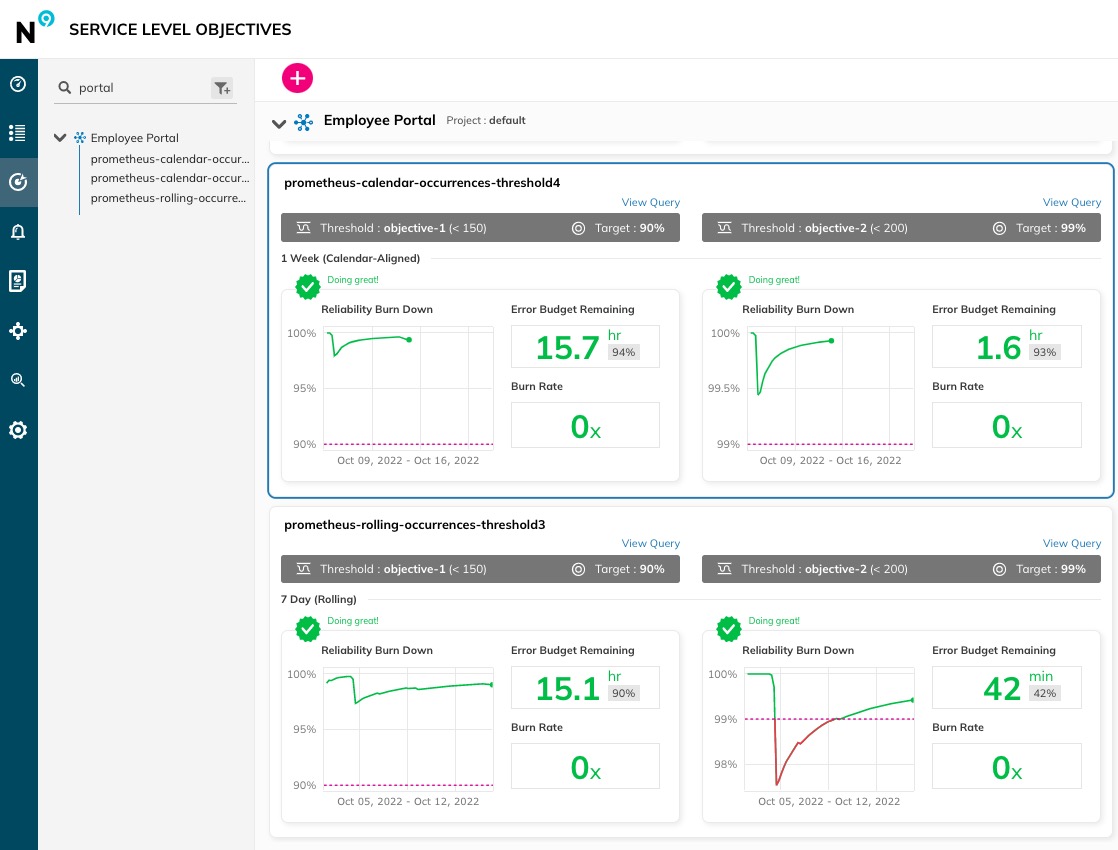The height and width of the screenshot is (850, 1118).
Task: Click View Query for threshold3 objective-2
Action: [x=1071, y=543]
